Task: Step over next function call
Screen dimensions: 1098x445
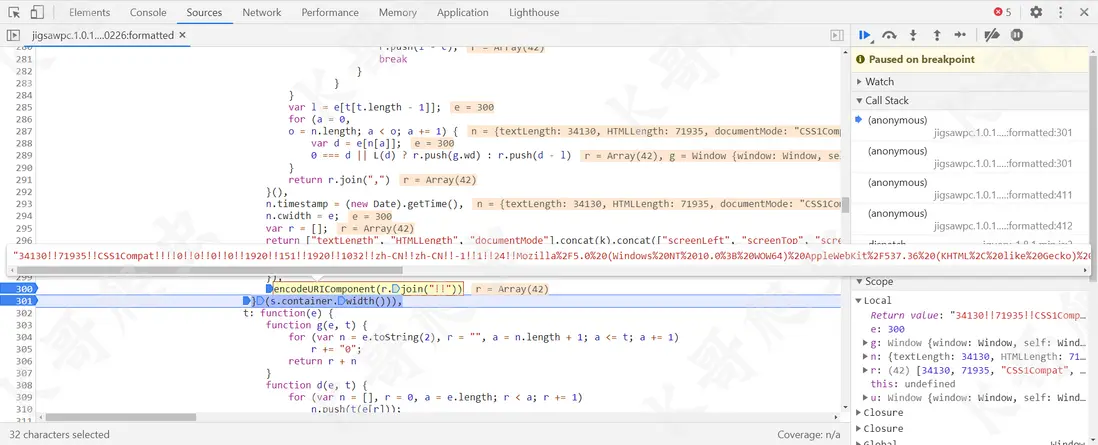Action: (889, 35)
